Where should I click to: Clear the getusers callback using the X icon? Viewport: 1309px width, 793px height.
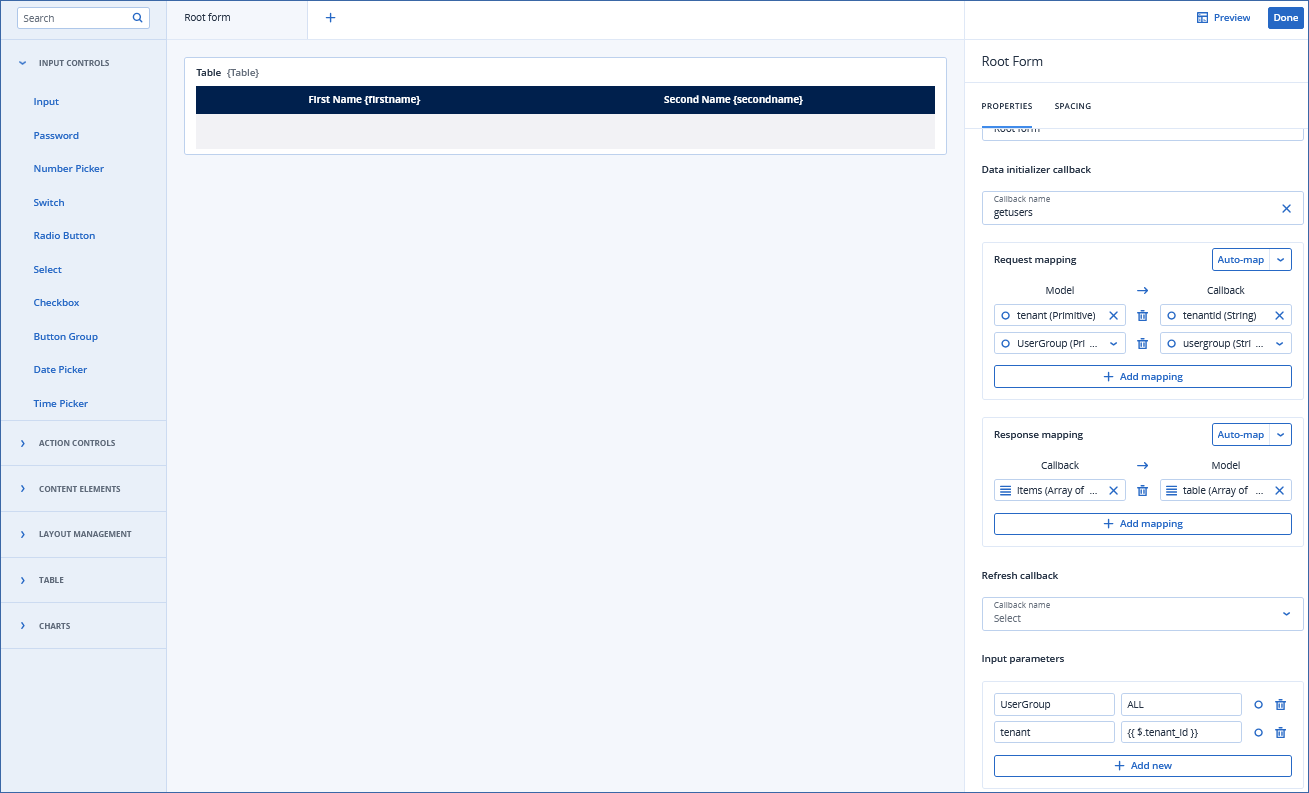point(1286,208)
